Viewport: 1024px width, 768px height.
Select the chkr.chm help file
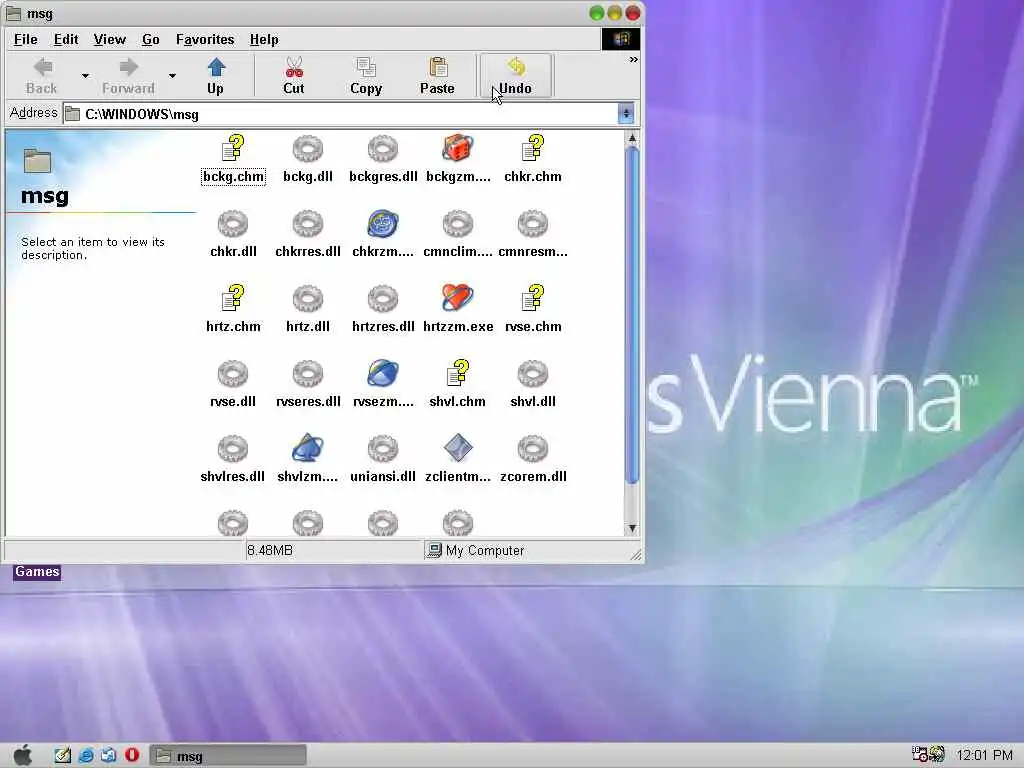click(533, 160)
